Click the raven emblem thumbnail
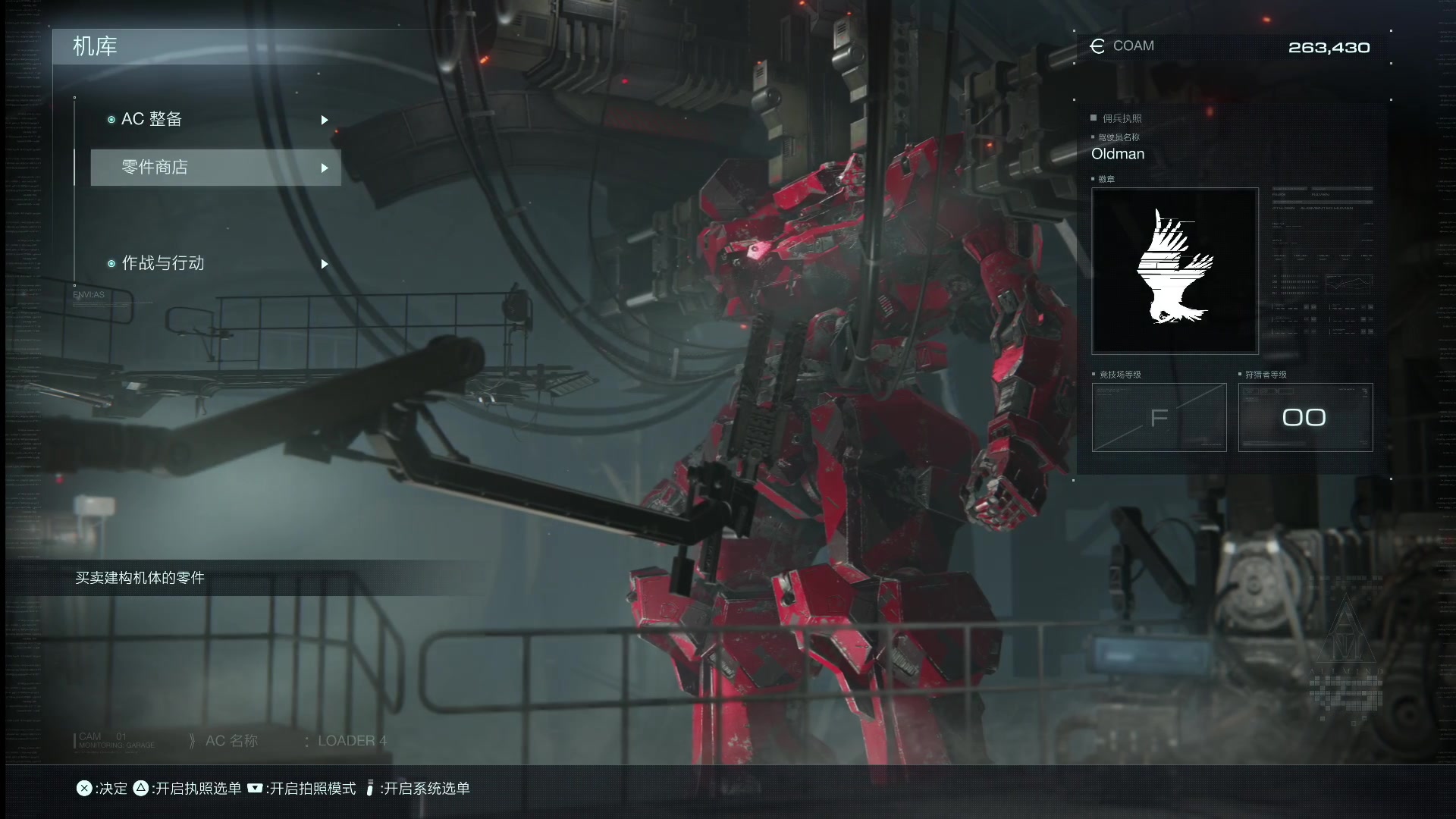Screen dimensions: 1456x819 tap(1174, 271)
